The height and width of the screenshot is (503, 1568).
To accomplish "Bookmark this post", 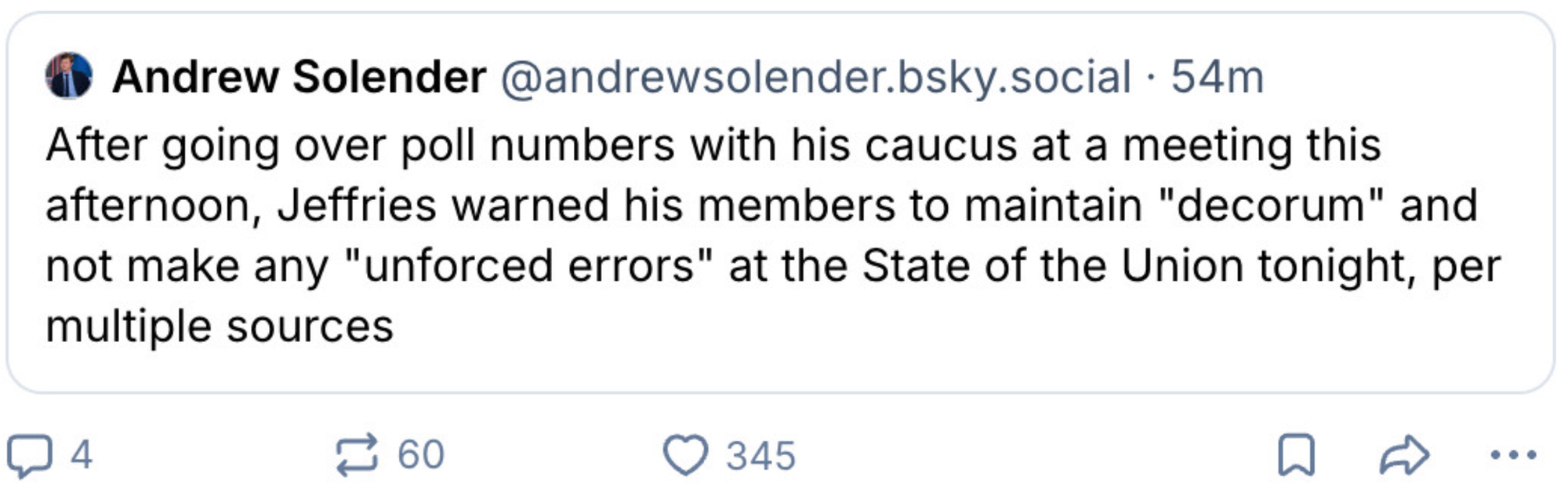I will 1296,455.
